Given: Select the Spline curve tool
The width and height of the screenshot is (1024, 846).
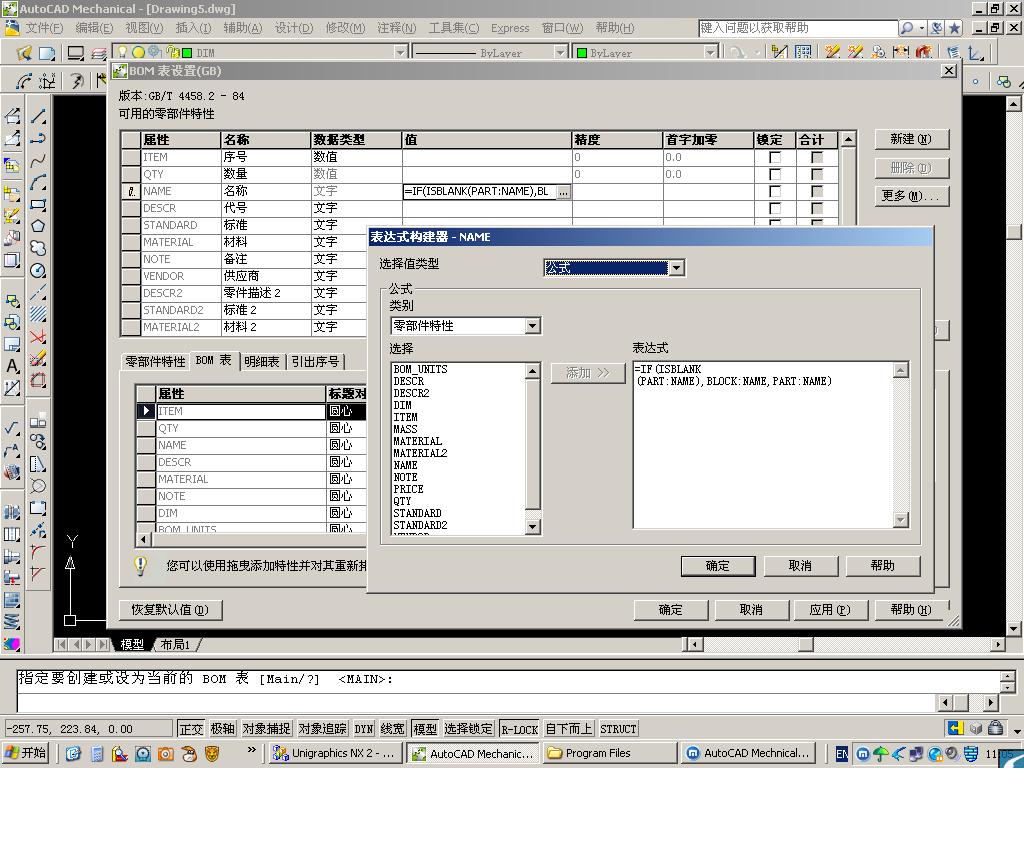Looking at the screenshot, I should 39,161.
